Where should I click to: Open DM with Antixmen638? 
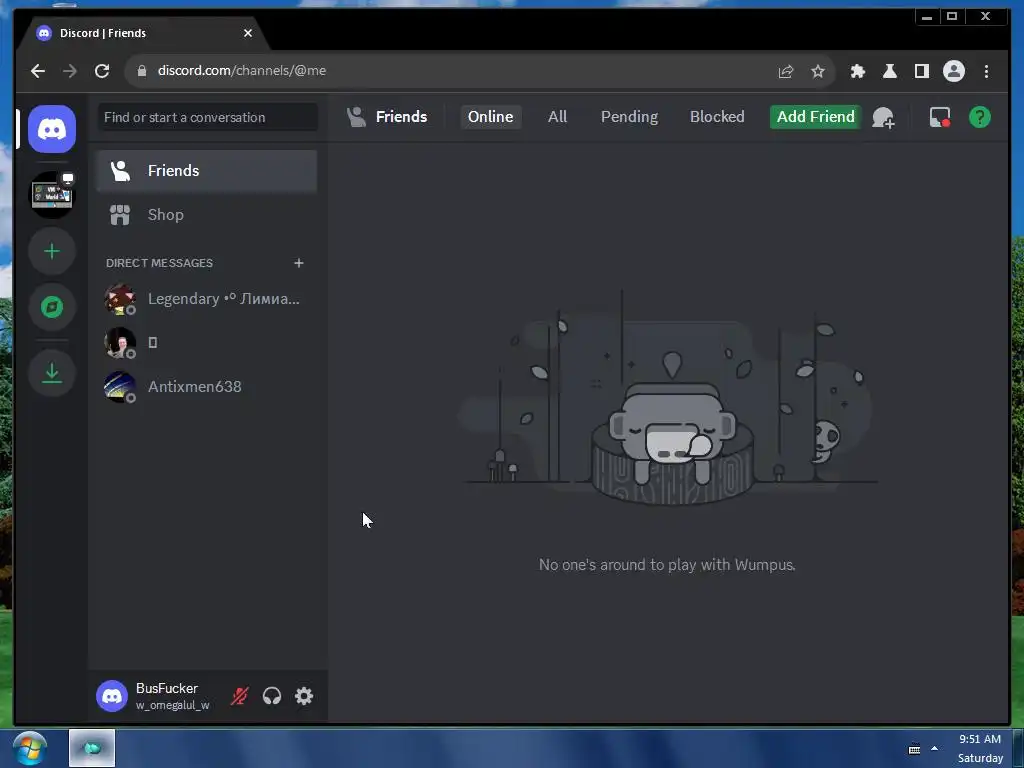point(206,387)
